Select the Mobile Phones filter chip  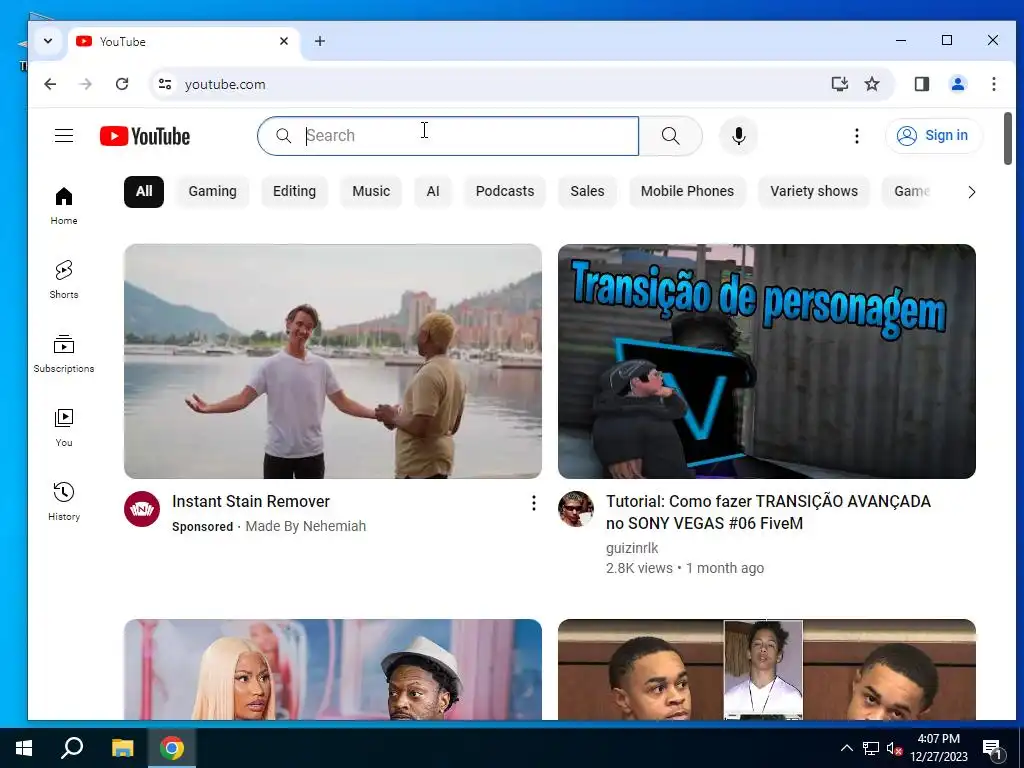pyautogui.click(x=687, y=191)
